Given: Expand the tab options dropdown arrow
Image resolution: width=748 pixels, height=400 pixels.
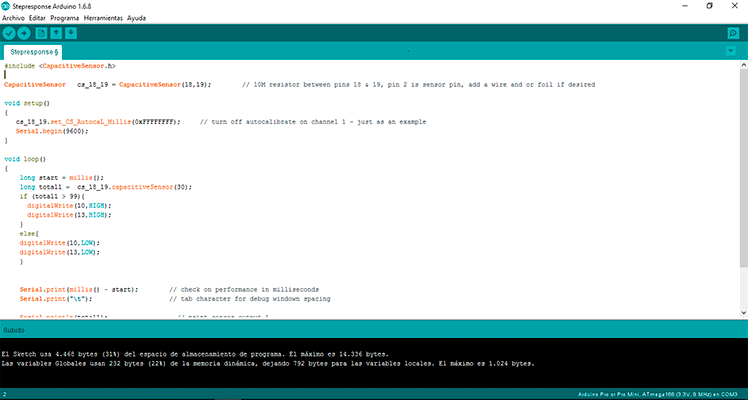Looking at the screenshot, I should click(730, 51).
